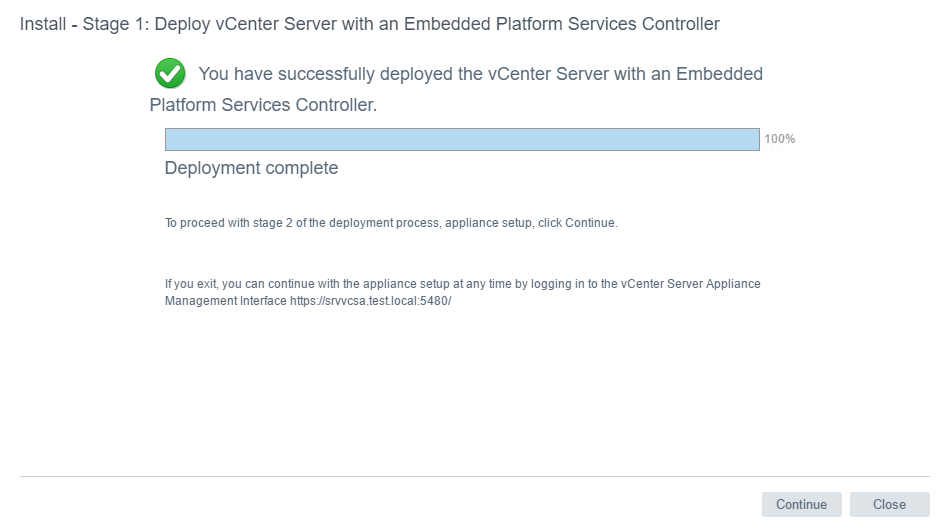Click the successfully deployed vCenter Server message
This screenshot has height=526, width=945.
click(x=456, y=89)
